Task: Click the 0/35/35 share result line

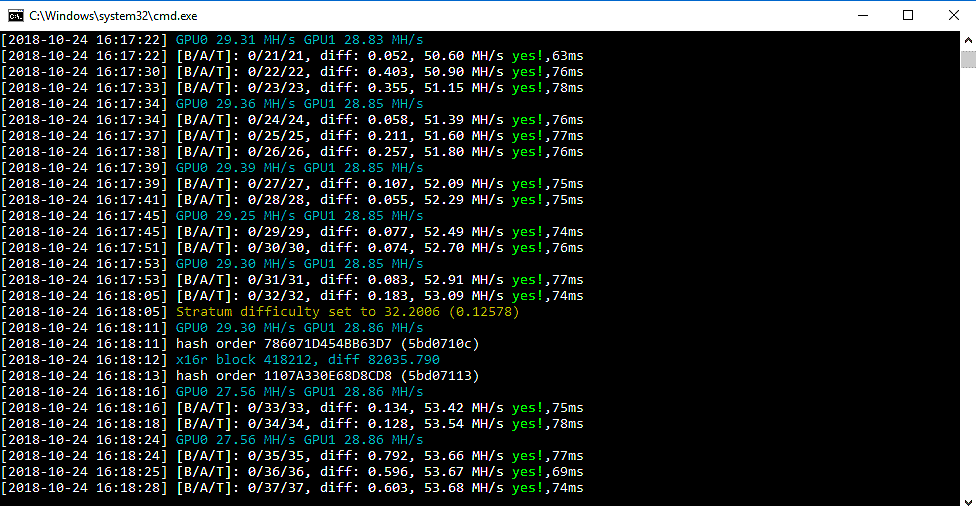Action: tap(293, 456)
